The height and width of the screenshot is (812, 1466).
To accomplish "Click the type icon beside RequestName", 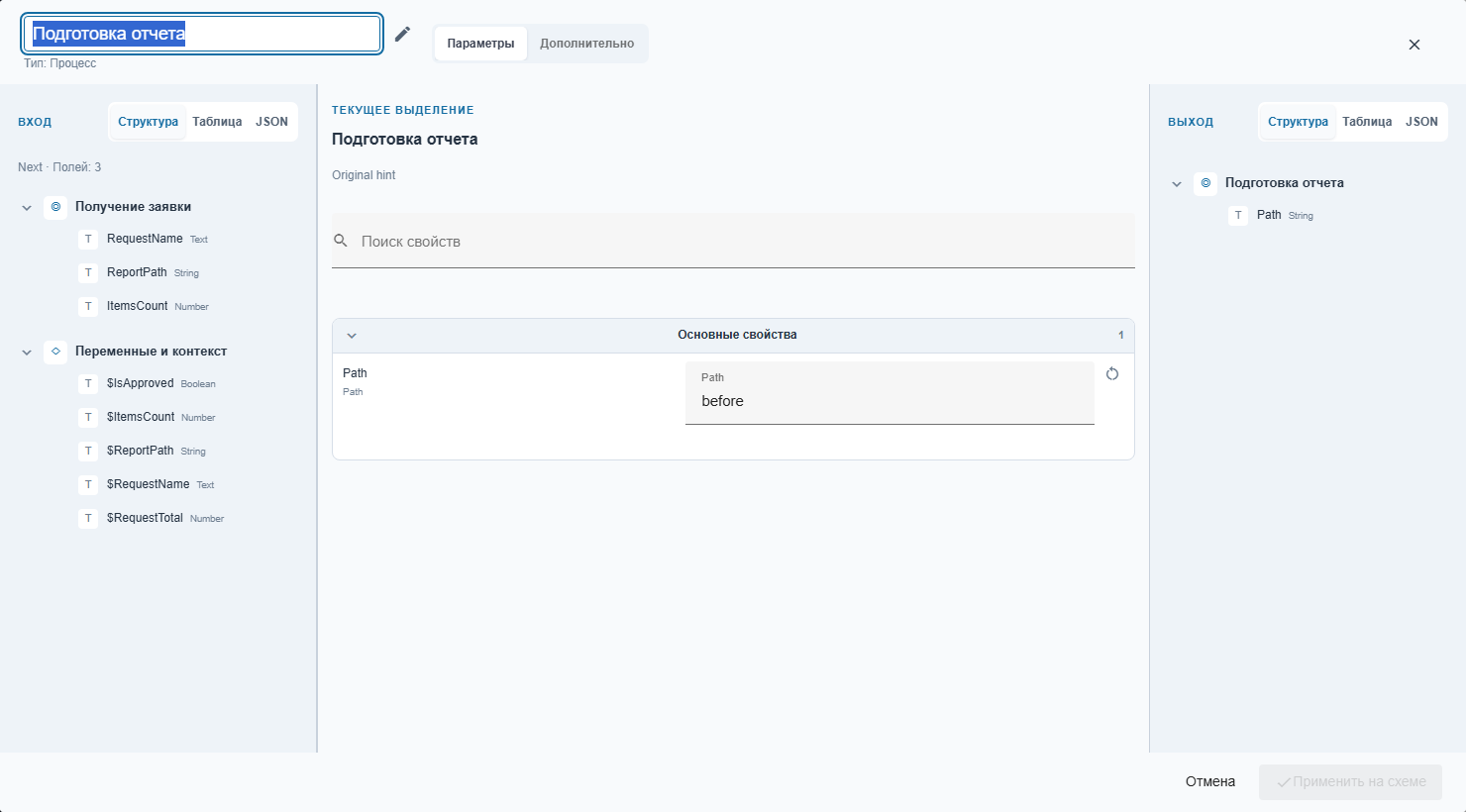I will [x=88, y=239].
